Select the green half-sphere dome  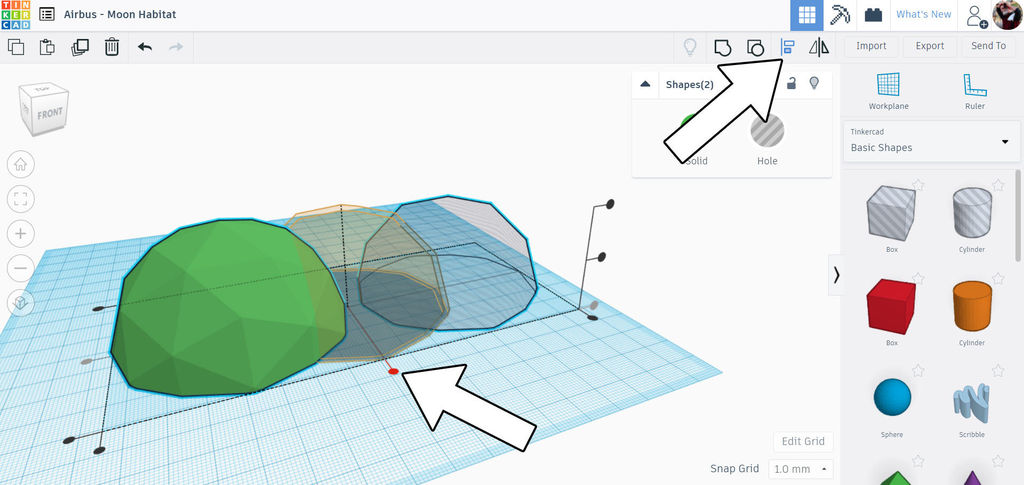(x=229, y=307)
